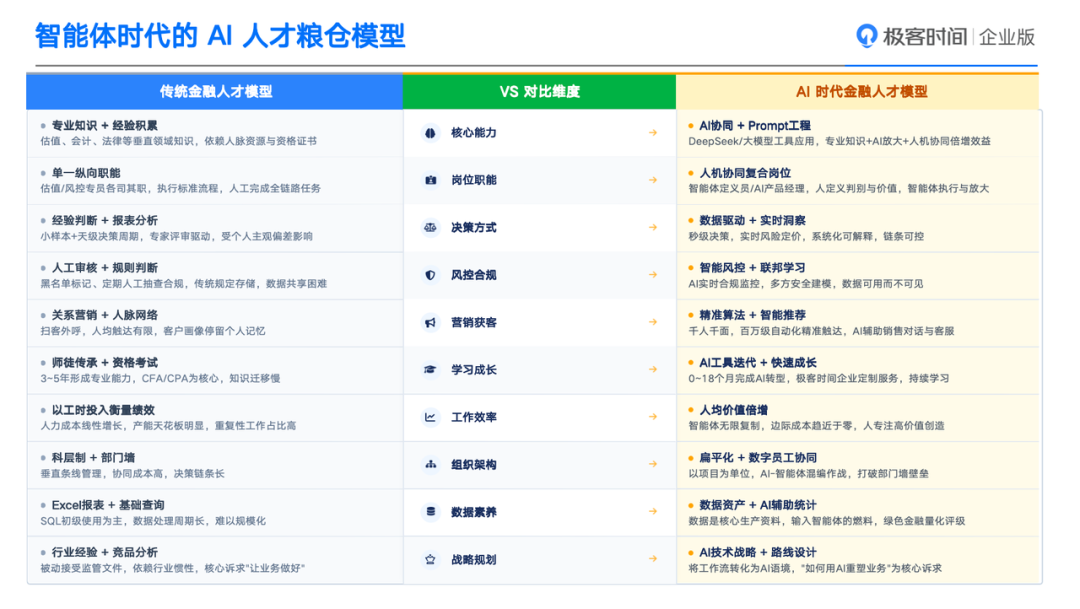This screenshot has width=1080, height=609.
Task: Select the megaphone icon beside 营销获客
Action: pos(430,323)
